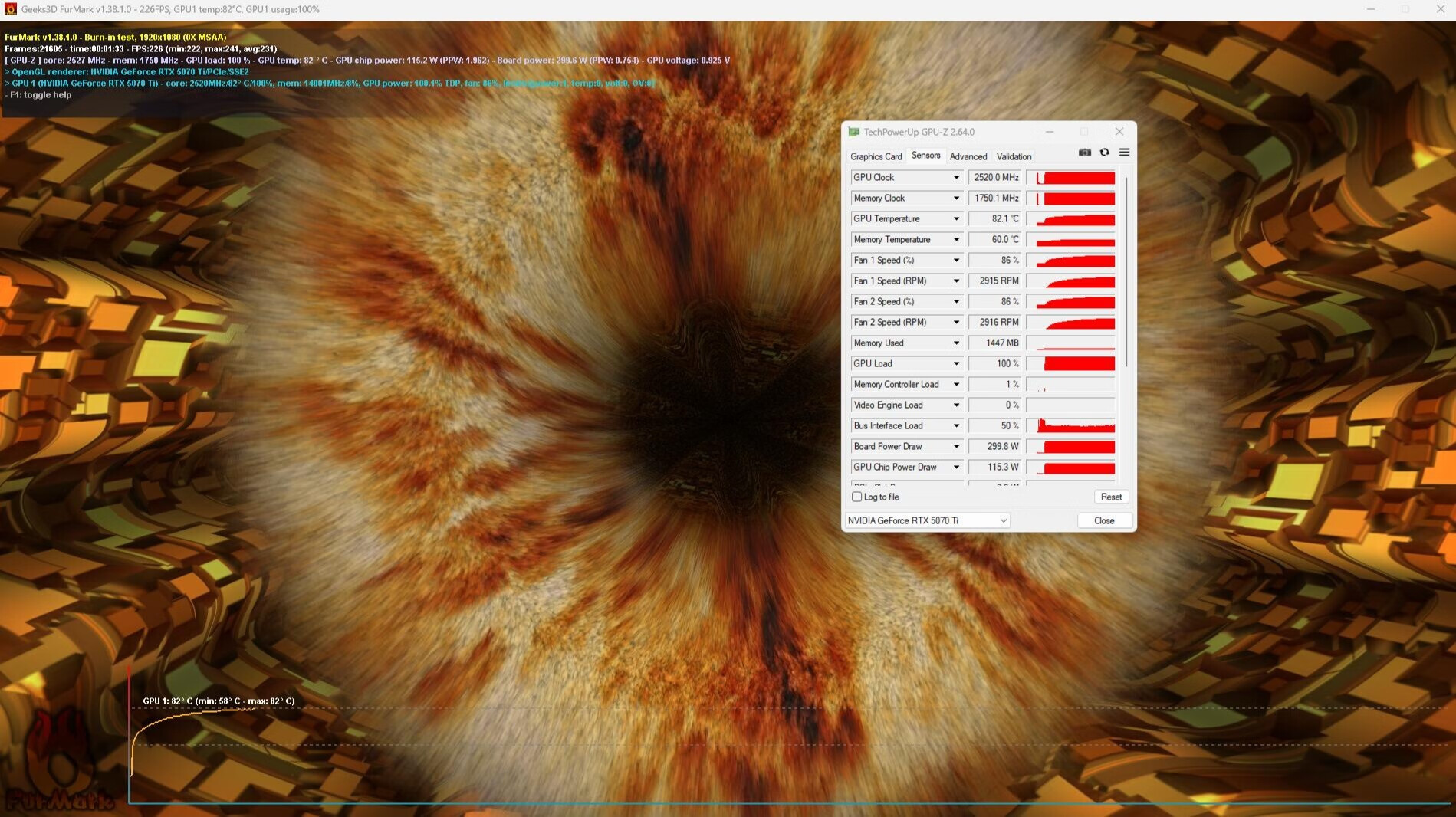Image resolution: width=1456 pixels, height=817 pixels.
Task: Open the GPU-Z hamburger menu
Action: (1124, 153)
